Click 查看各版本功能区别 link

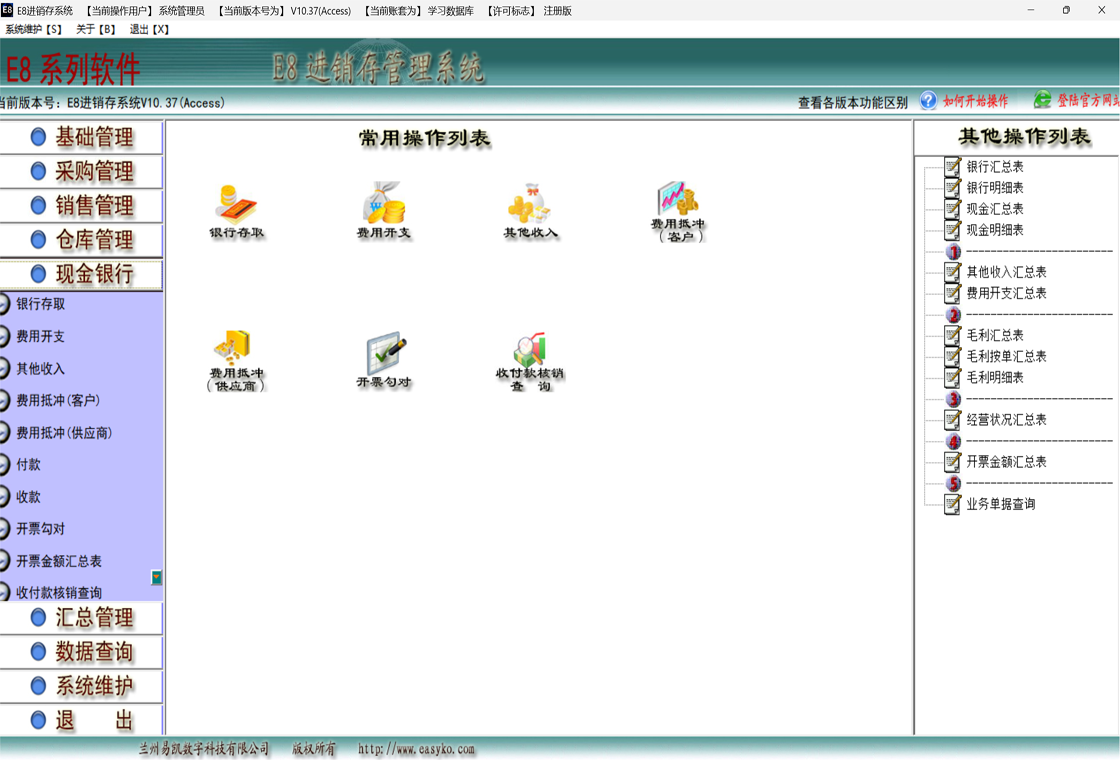(852, 102)
